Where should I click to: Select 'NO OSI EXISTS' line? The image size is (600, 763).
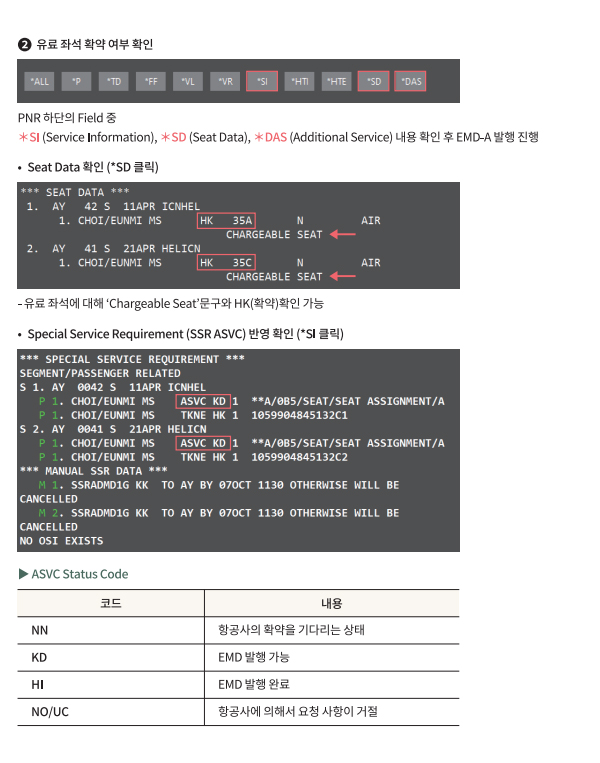point(61,541)
